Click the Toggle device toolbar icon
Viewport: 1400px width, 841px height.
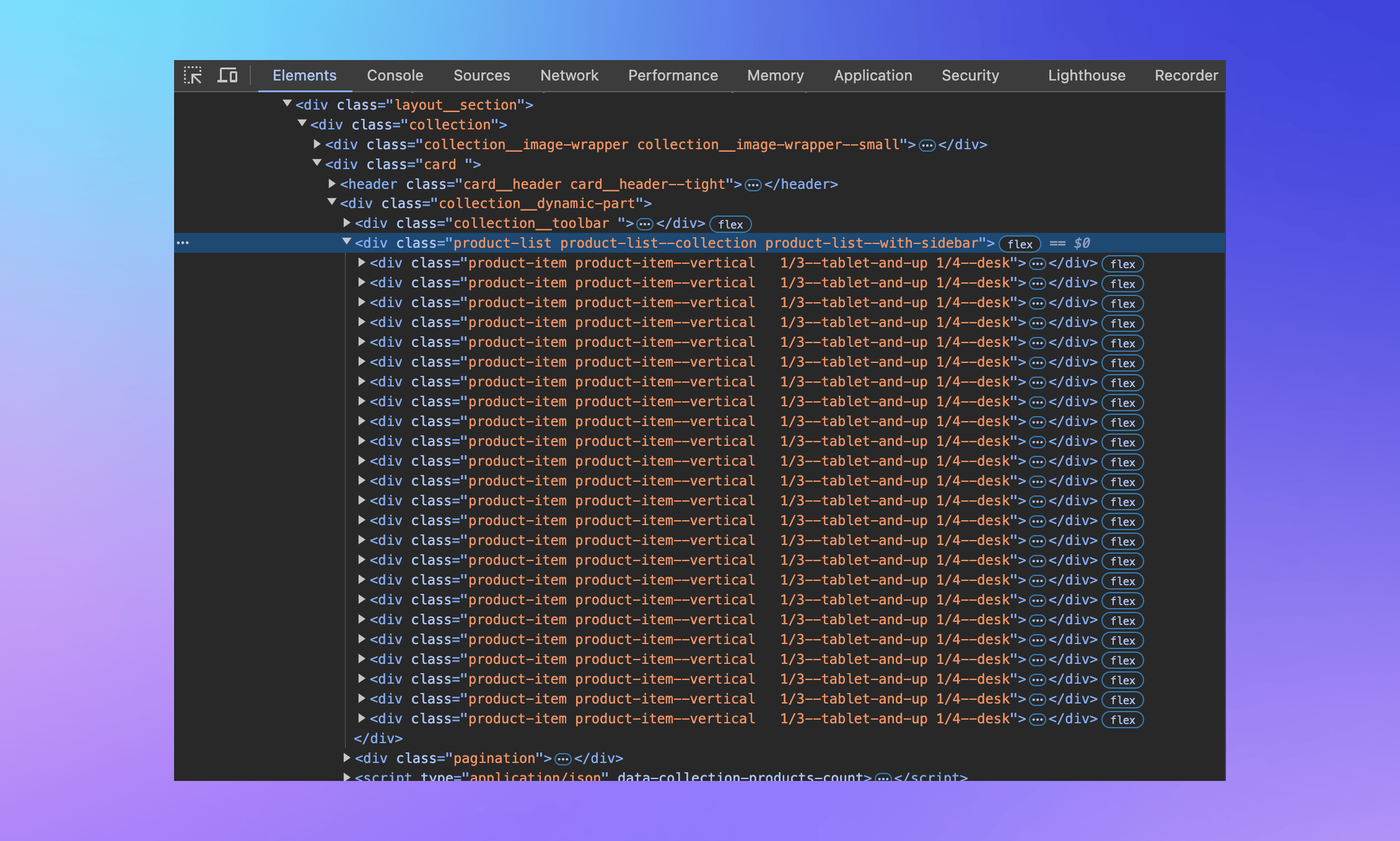click(228, 76)
